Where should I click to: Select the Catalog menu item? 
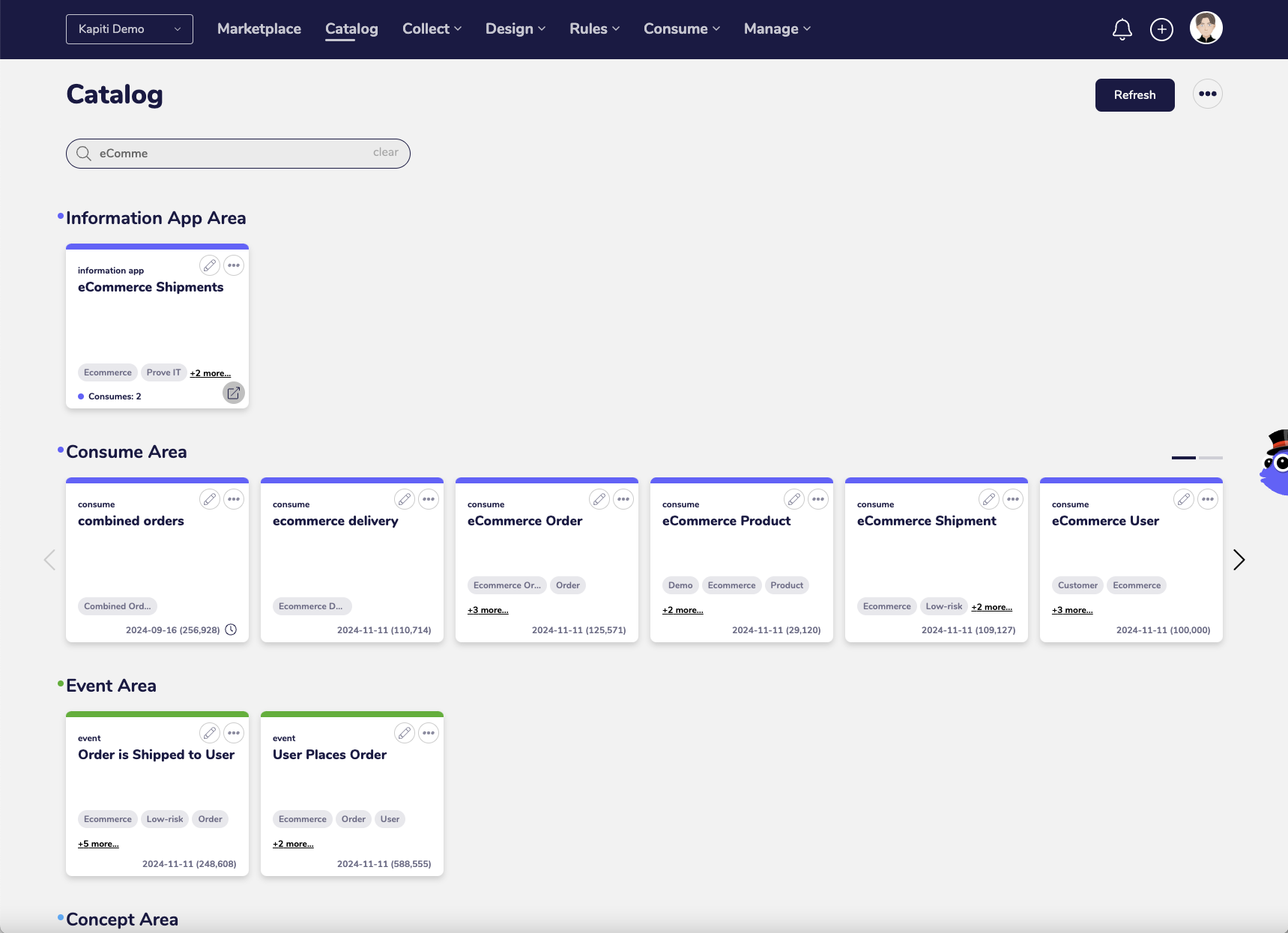(351, 28)
